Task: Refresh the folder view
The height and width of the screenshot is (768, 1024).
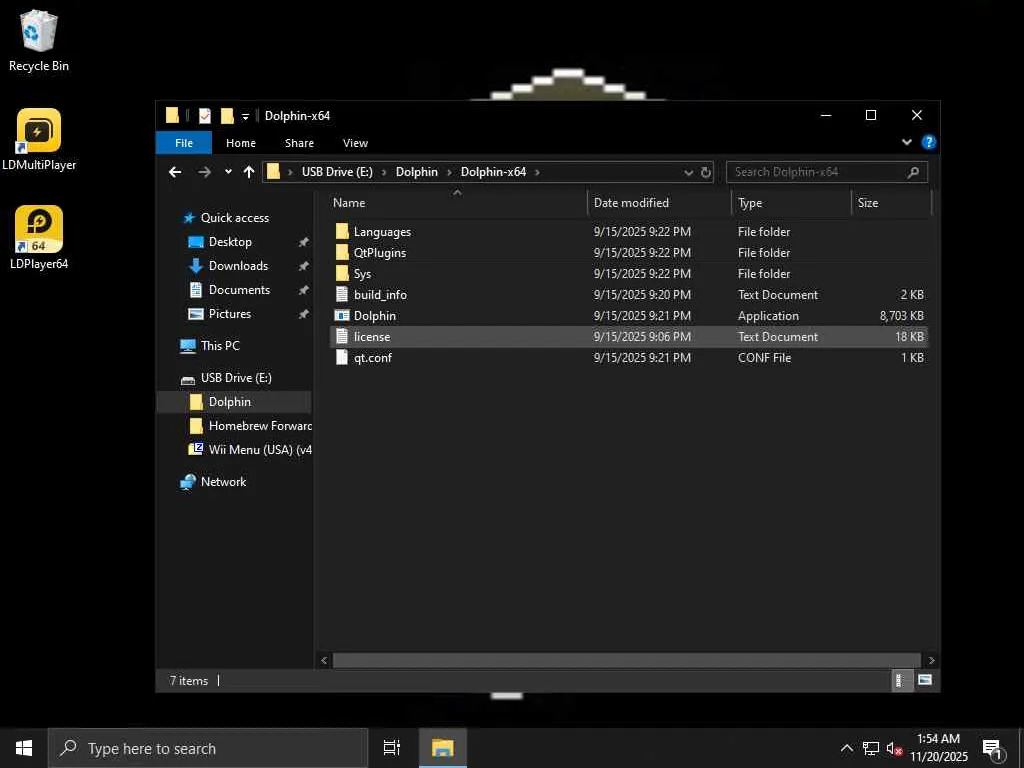Action: click(x=705, y=172)
